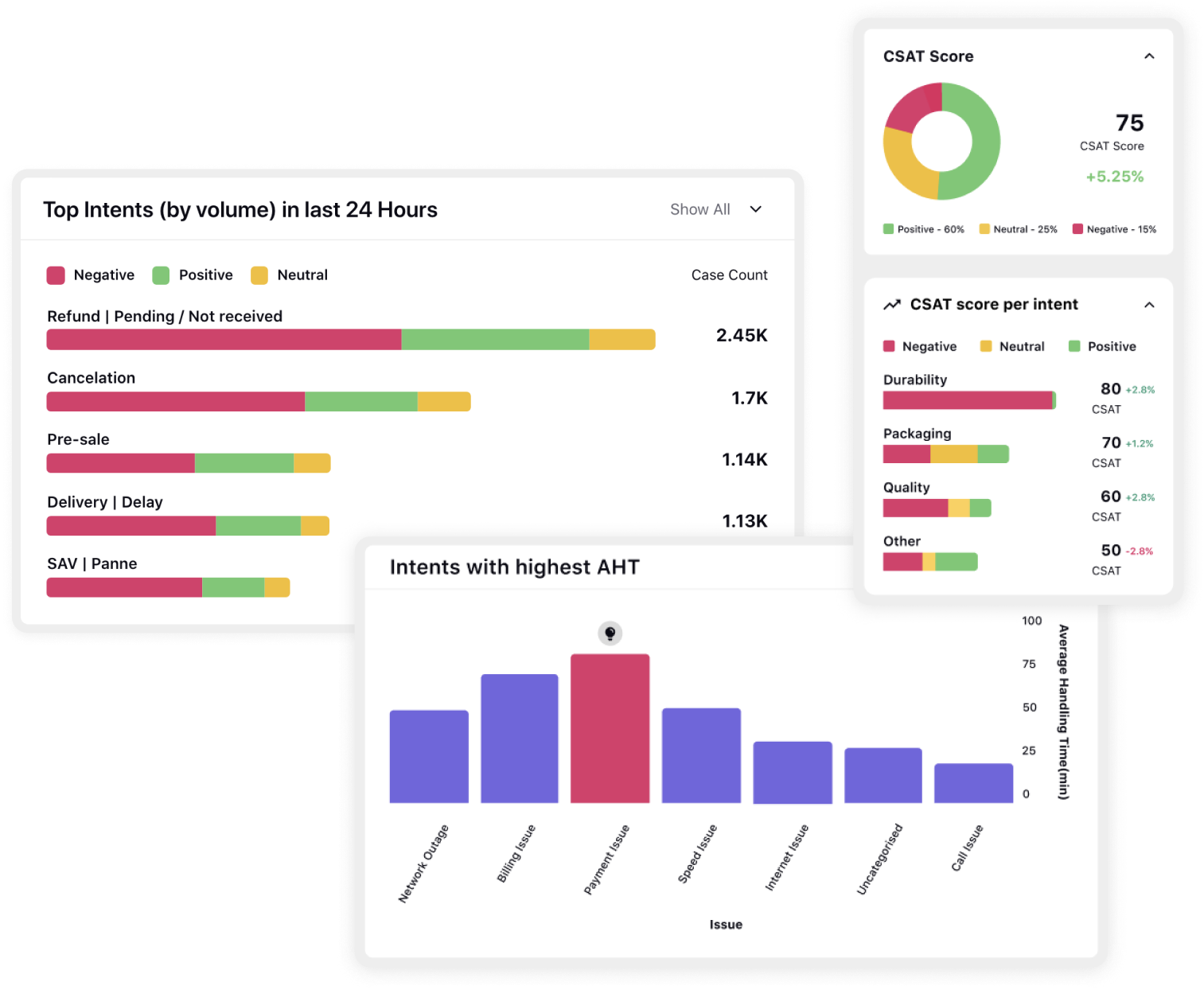
Task: Click the 80 CSAT value for Durability
Action: 1111,389
